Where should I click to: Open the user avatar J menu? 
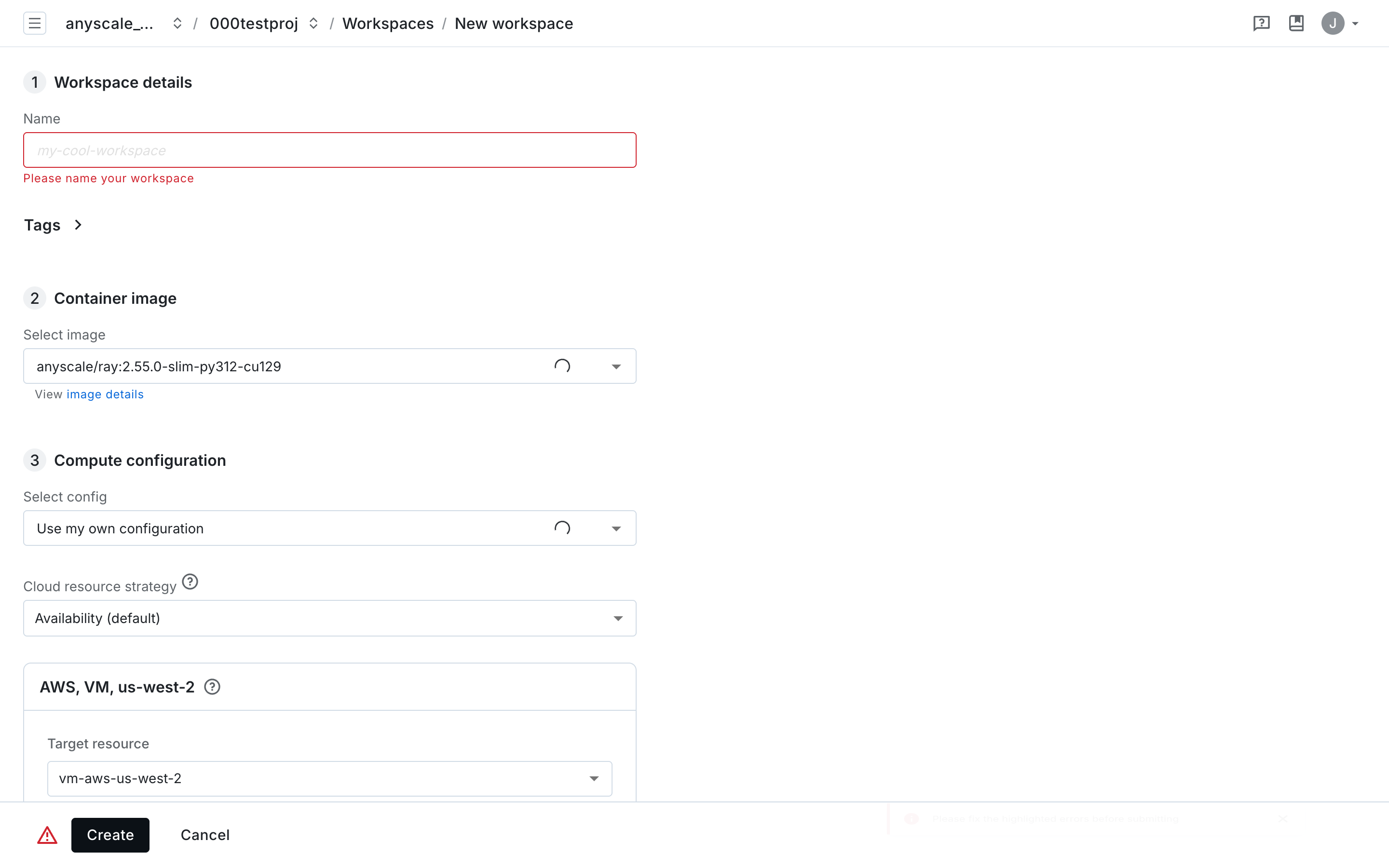pos(1333,24)
